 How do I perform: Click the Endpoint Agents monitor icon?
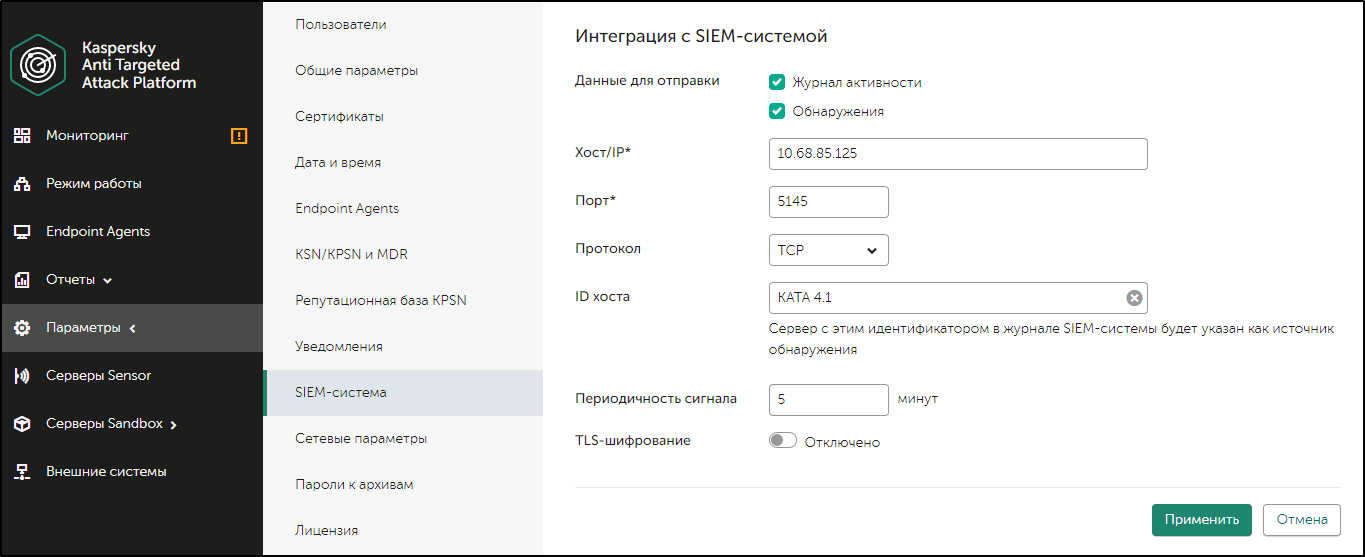tap(22, 232)
